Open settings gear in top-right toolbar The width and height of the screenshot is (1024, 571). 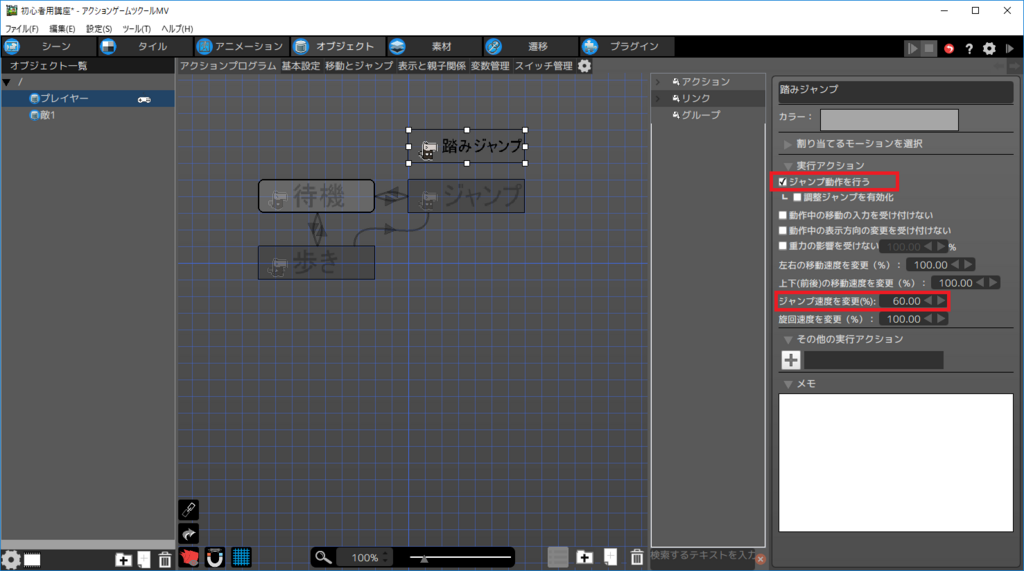989,48
